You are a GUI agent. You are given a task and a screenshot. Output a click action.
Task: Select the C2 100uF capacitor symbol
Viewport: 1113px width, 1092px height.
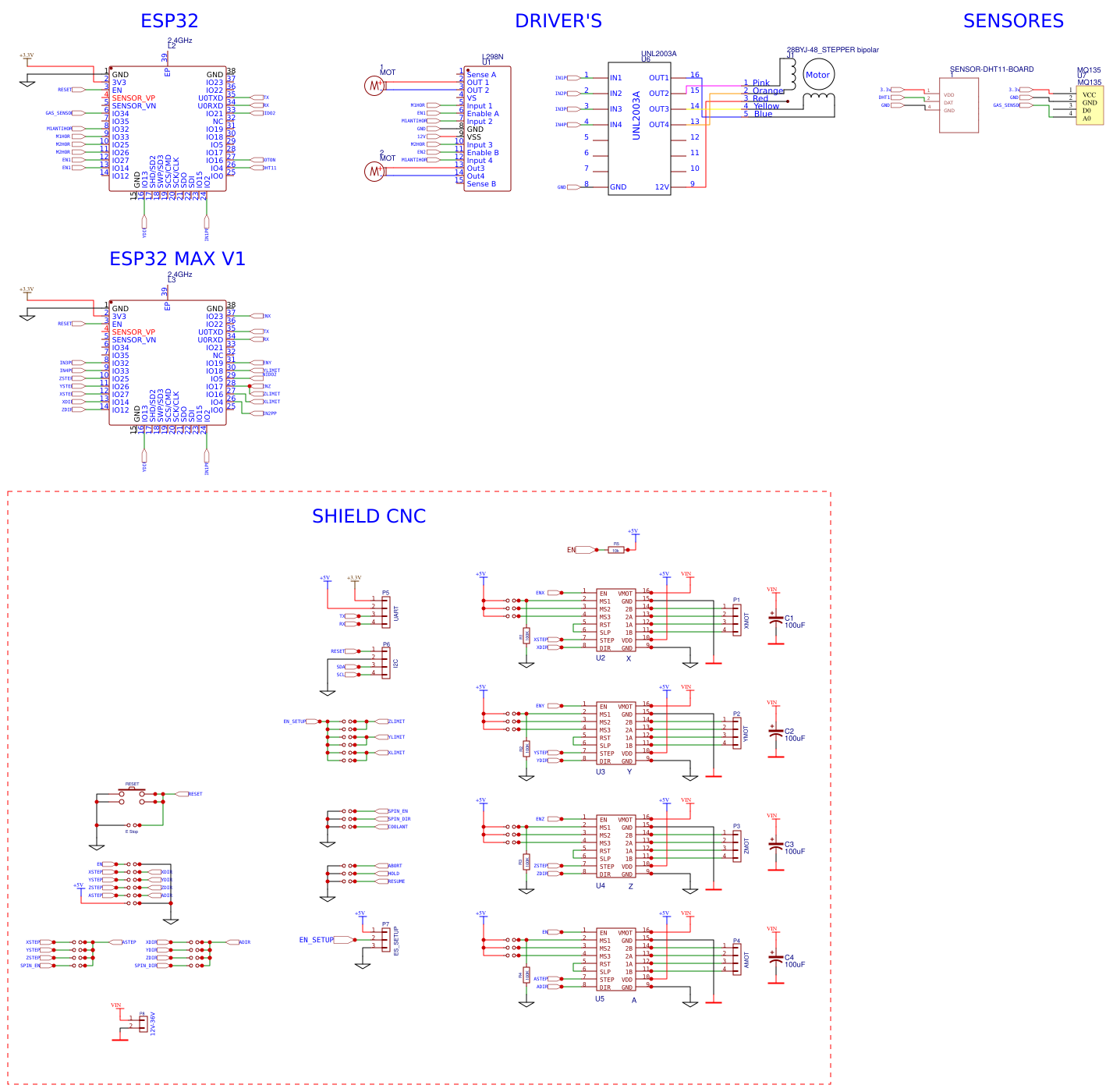[775, 734]
